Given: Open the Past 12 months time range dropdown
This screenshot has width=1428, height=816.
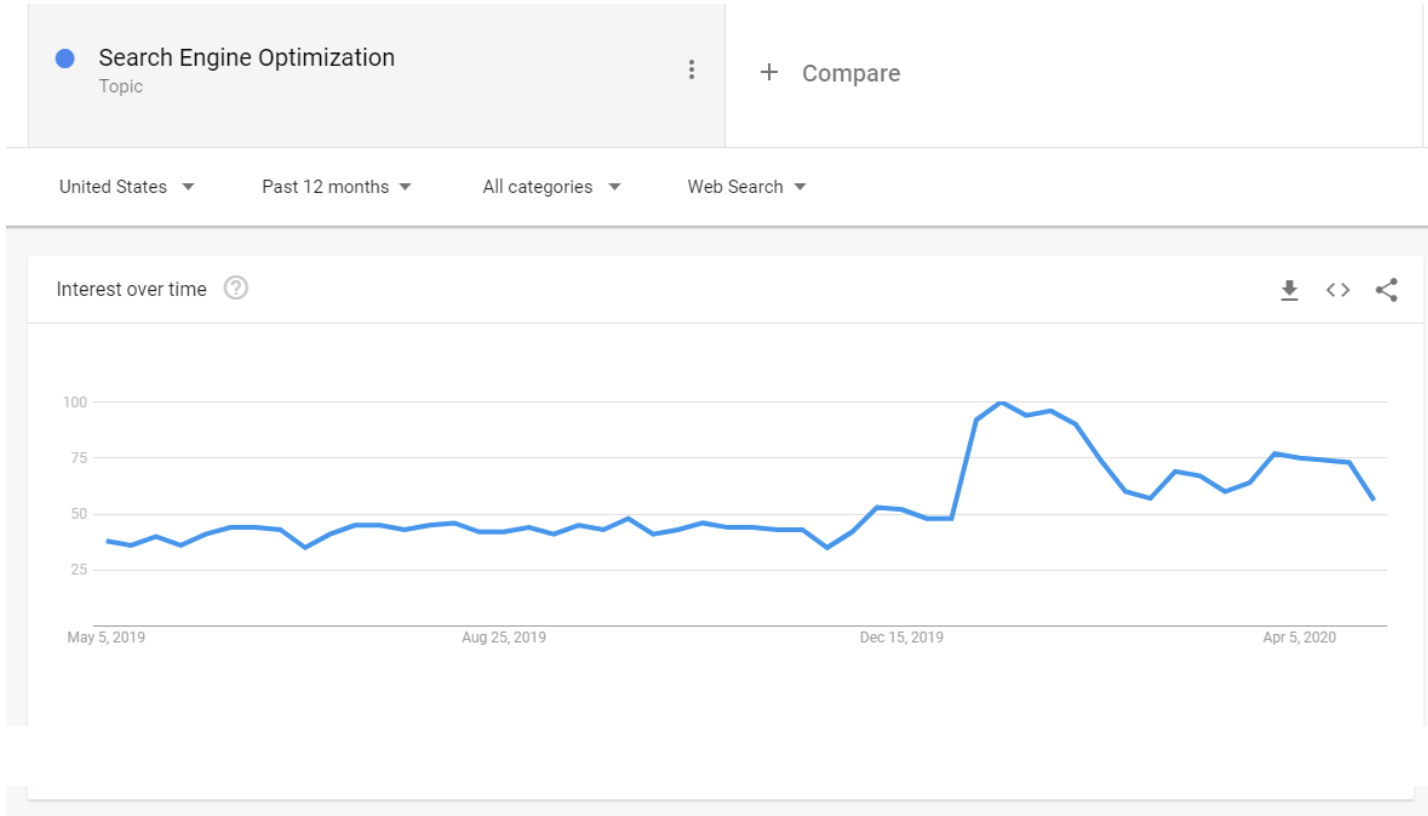Looking at the screenshot, I should tap(337, 187).
